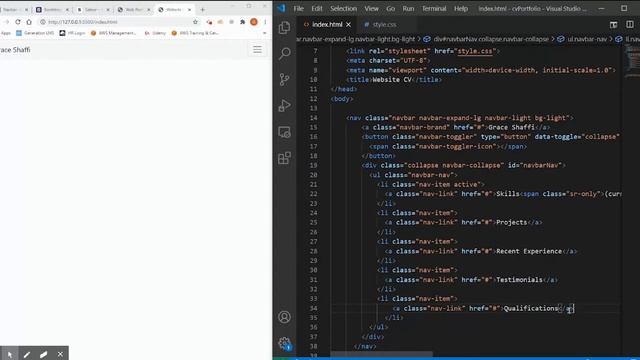This screenshot has height=360, width=640.
Task: Select the highlighter annotation tool
Action: [x=44, y=354]
